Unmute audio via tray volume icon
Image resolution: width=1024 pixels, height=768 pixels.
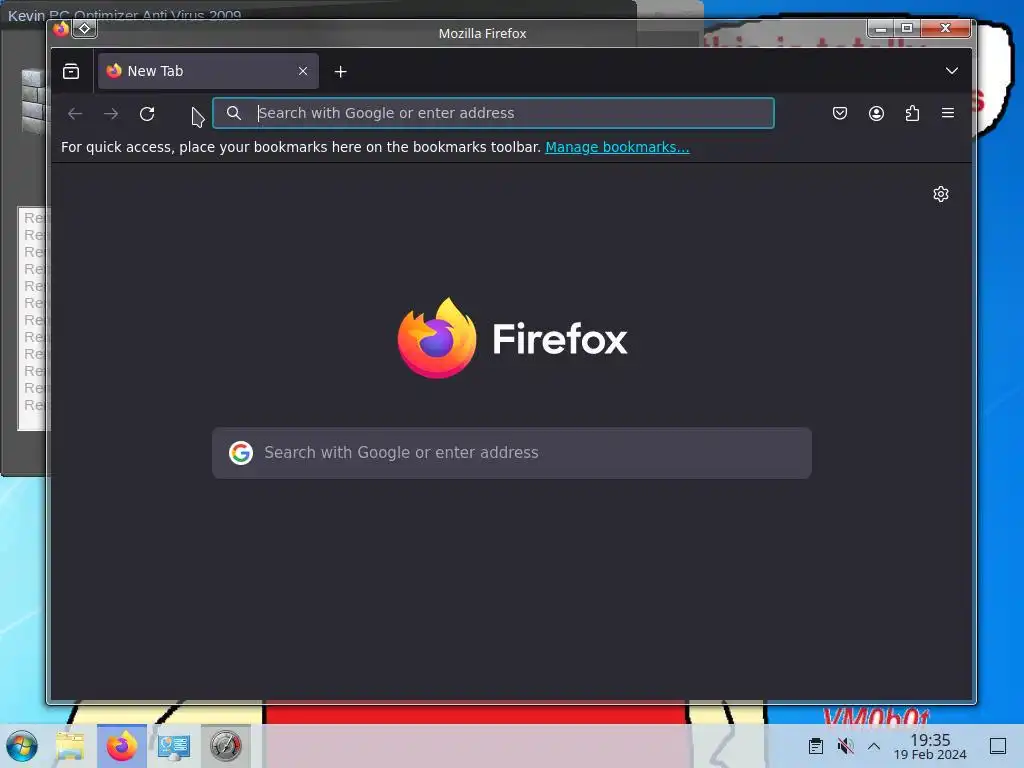pos(845,746)
